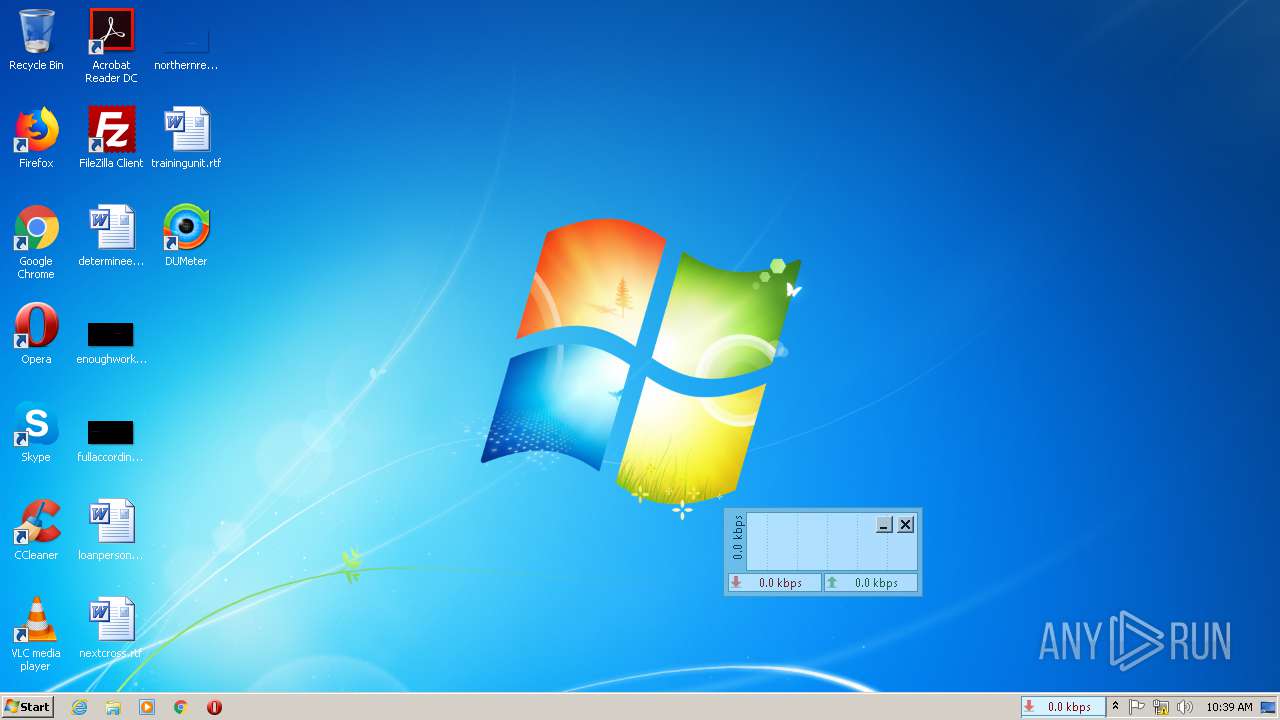The image size is (1280, 720).
Task: Open Windows Explorer from the taskbar
Action: 113,707
